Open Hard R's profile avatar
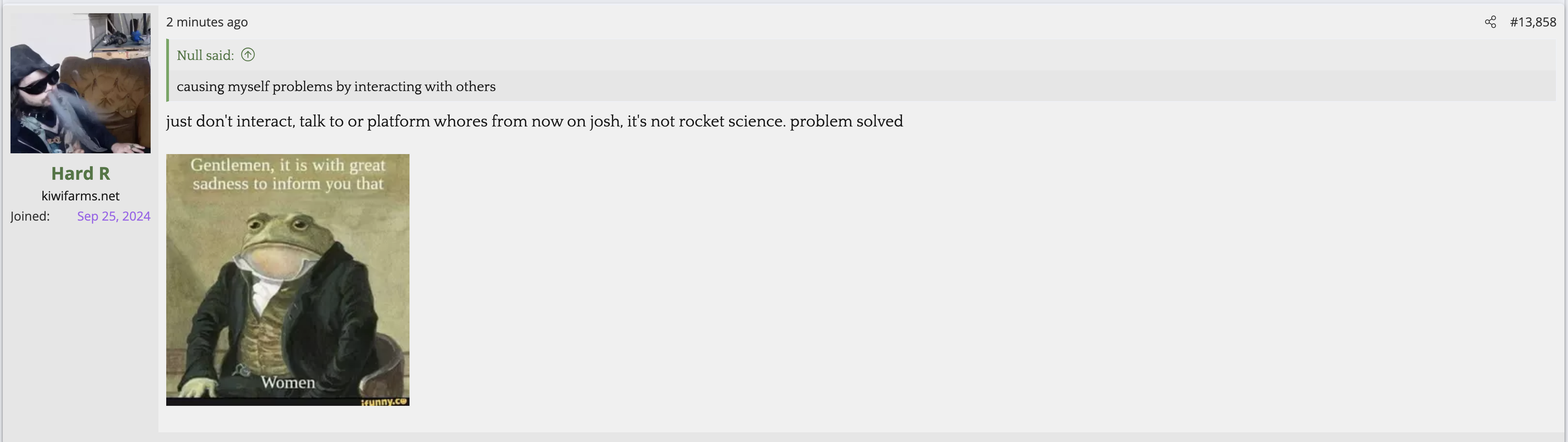The width and height of the screenshot is (1568, 442). [x=80, y=83]
